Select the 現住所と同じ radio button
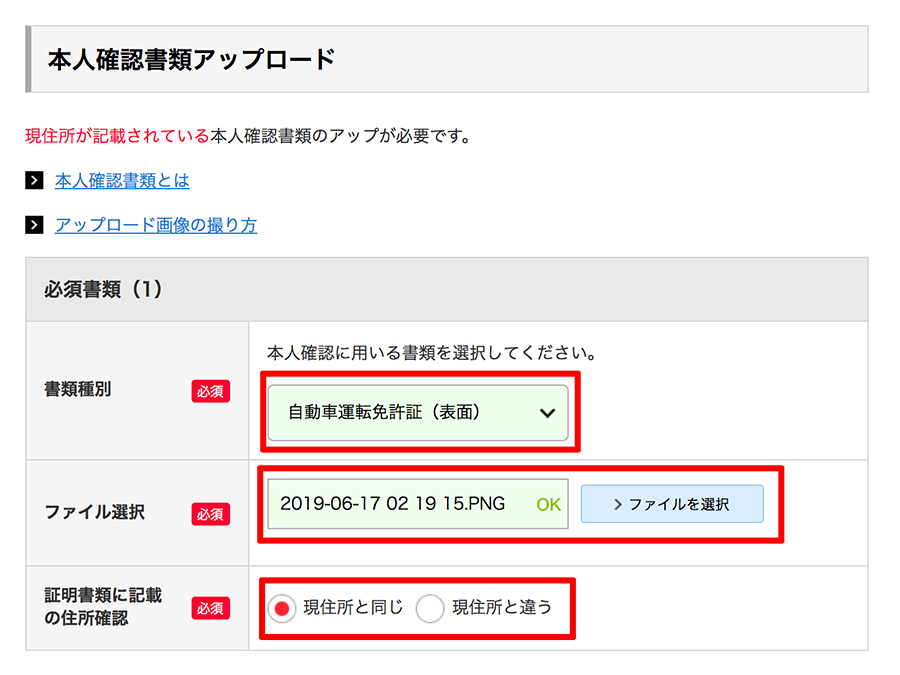 (282, 608)
